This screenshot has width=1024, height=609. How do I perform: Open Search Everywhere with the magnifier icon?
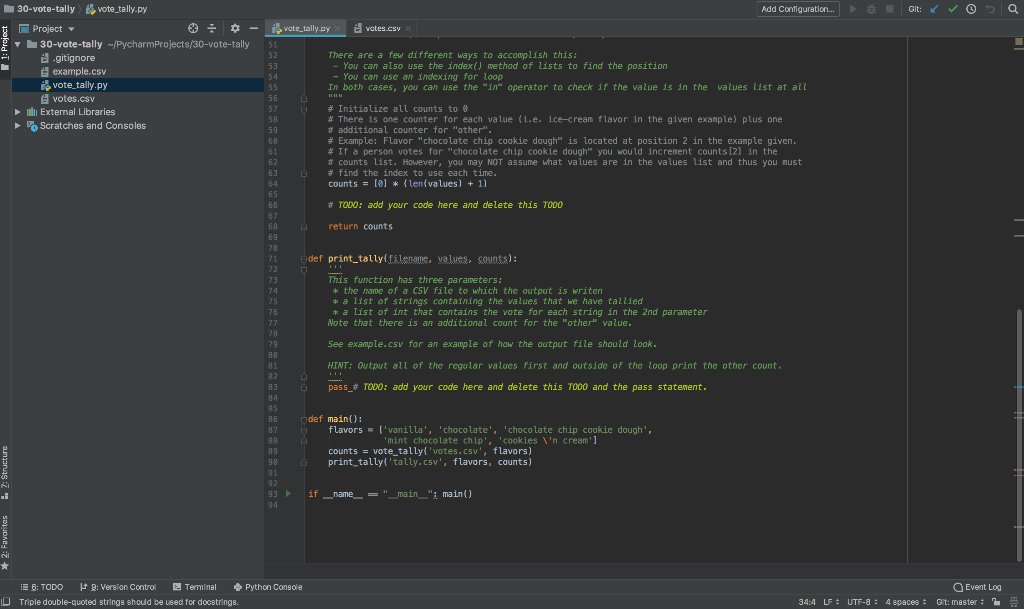click(x=1013, y=8)
